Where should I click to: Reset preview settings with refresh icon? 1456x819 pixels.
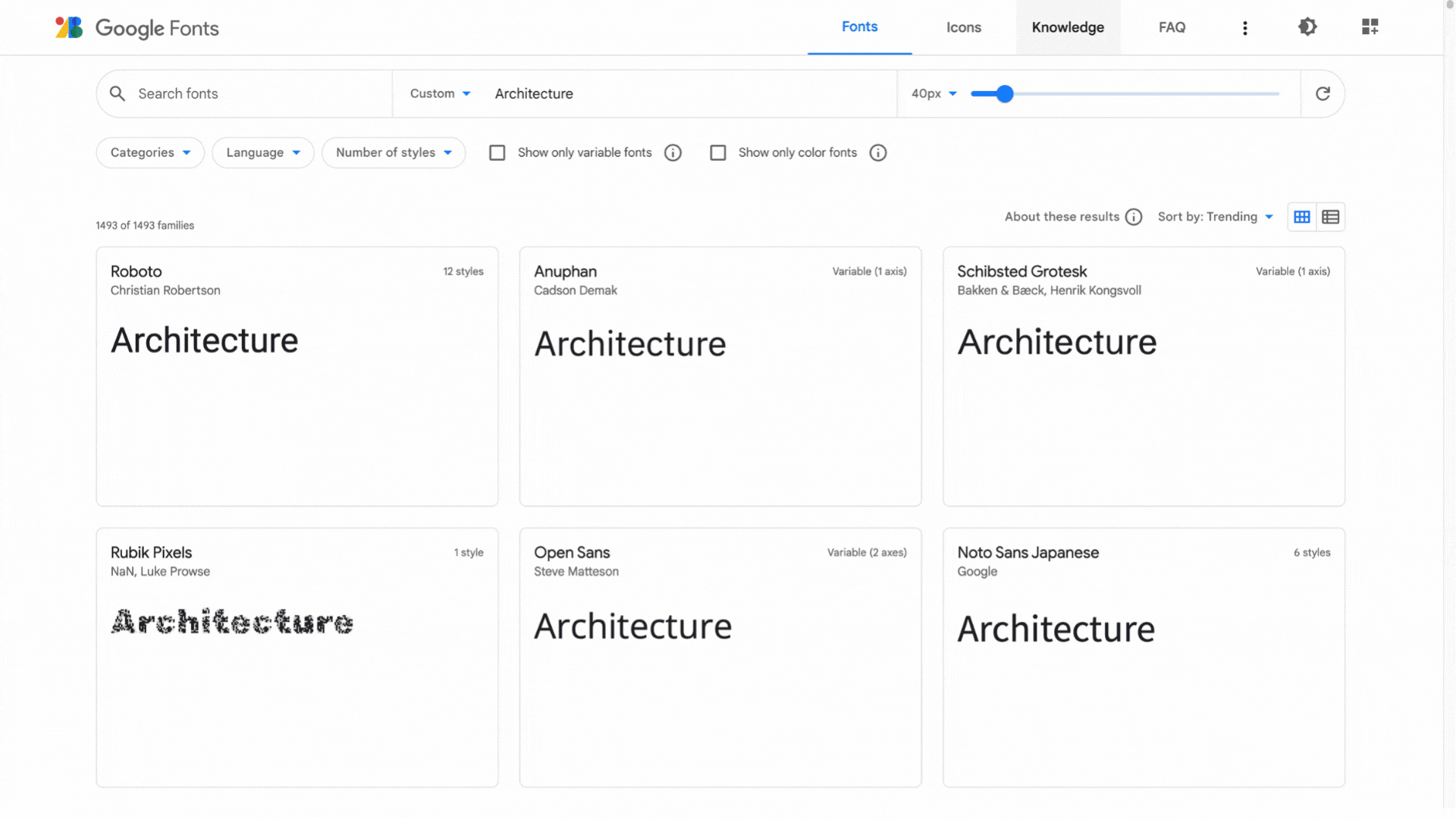tap(1323, 93)
